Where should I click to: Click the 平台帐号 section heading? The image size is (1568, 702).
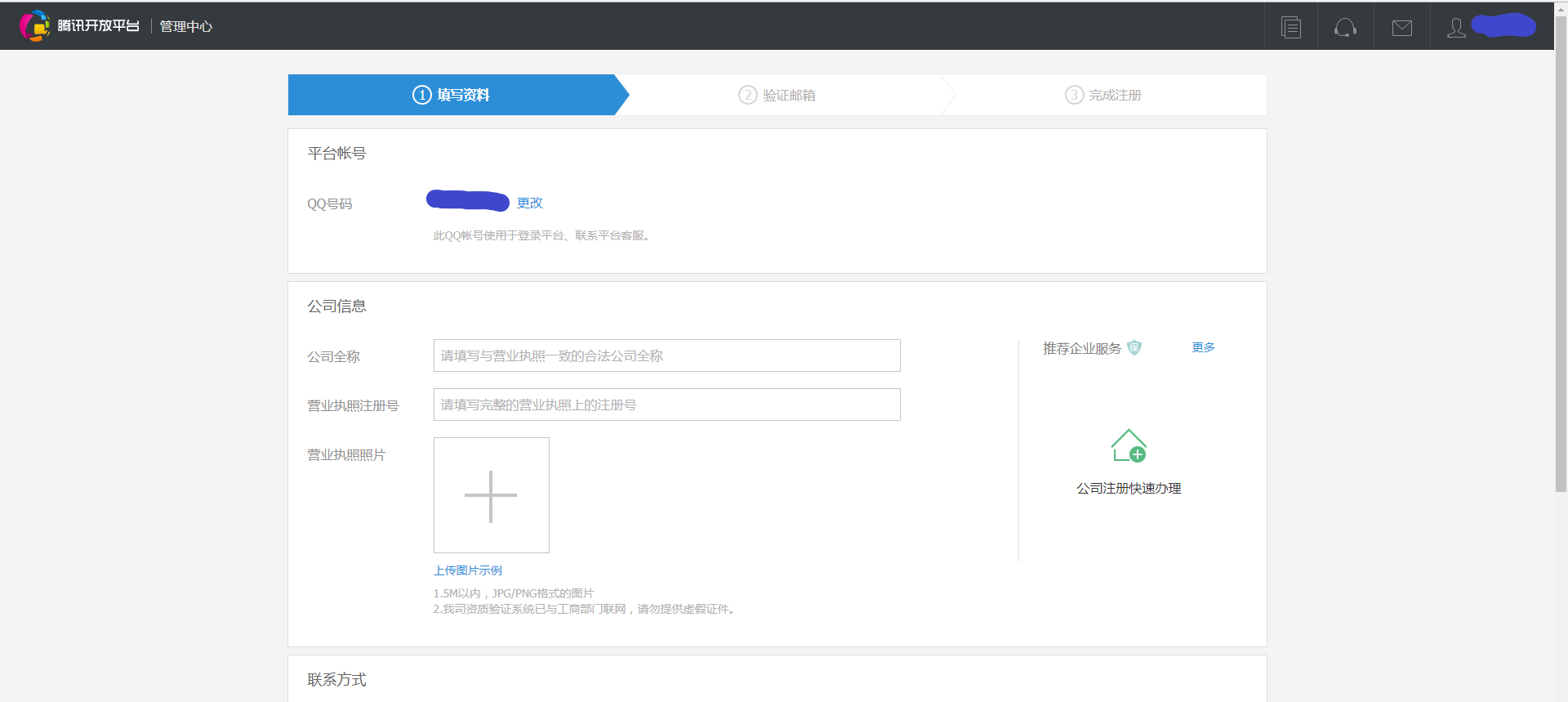pos(337,154)
